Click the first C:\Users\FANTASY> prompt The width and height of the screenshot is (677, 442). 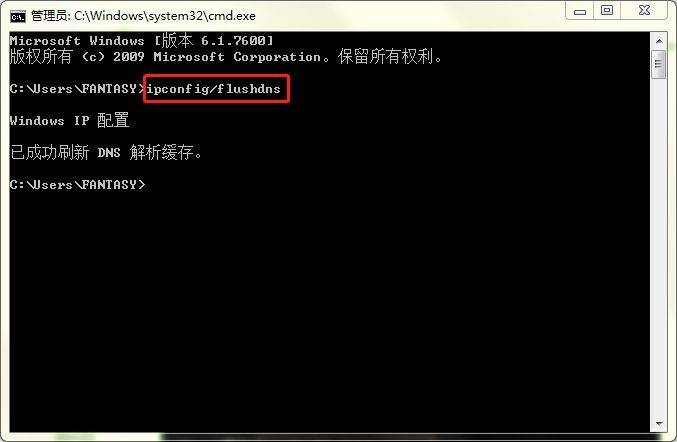click(x=77, y=89)
